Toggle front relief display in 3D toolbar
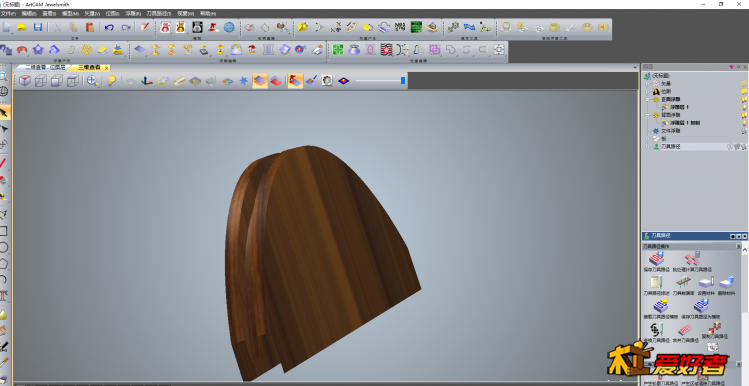 259,81
